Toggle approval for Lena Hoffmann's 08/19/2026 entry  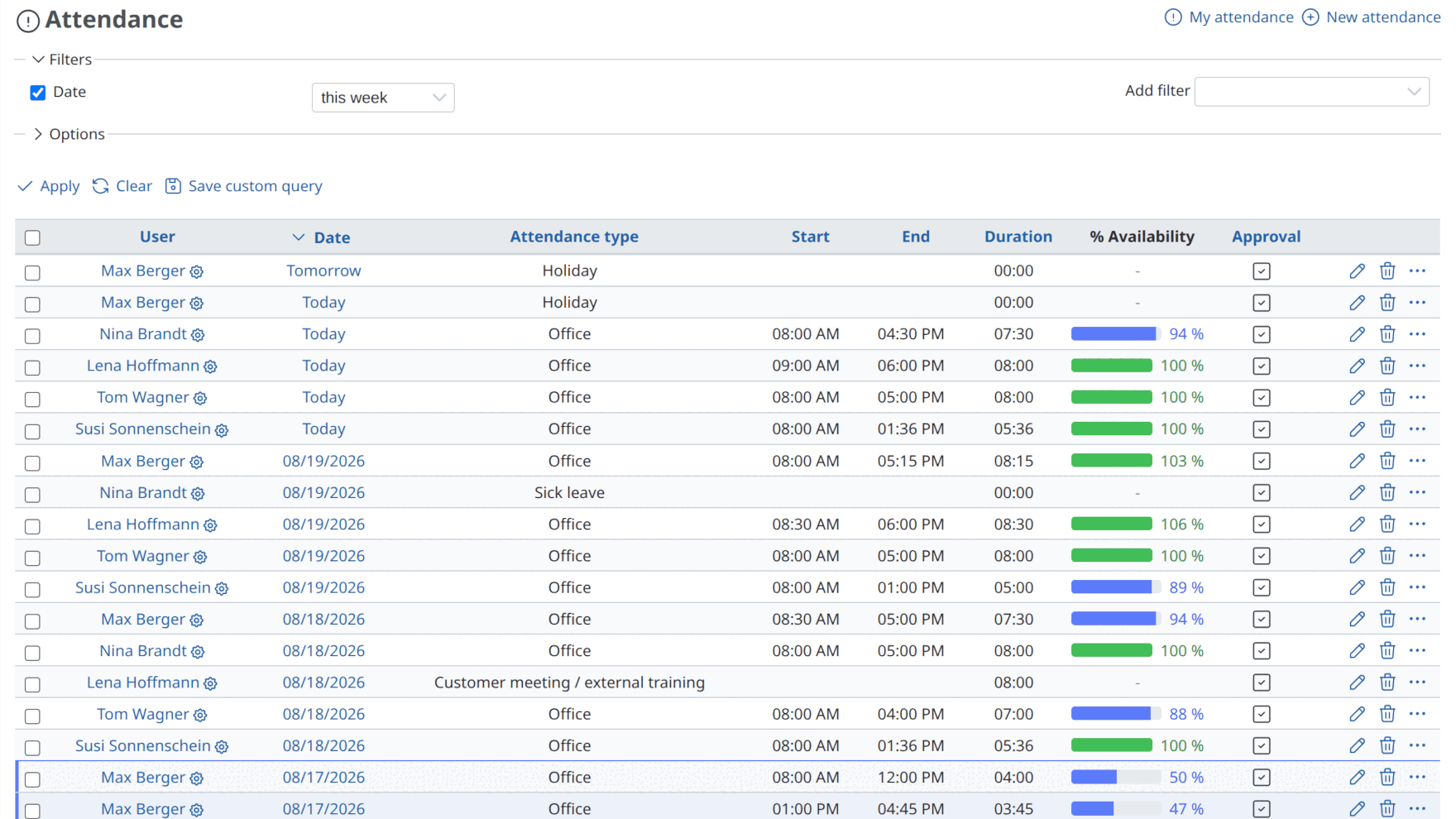tap(1262, 524)
